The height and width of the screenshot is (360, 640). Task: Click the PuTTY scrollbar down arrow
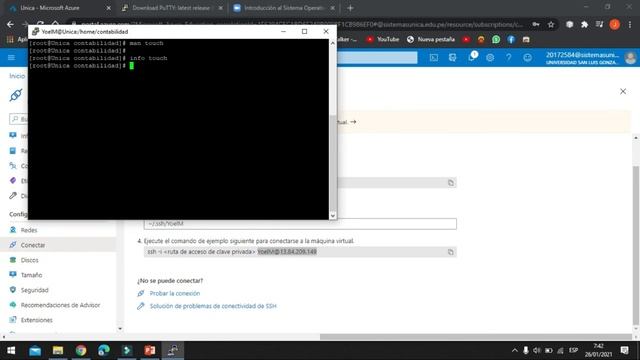point(333,216)
